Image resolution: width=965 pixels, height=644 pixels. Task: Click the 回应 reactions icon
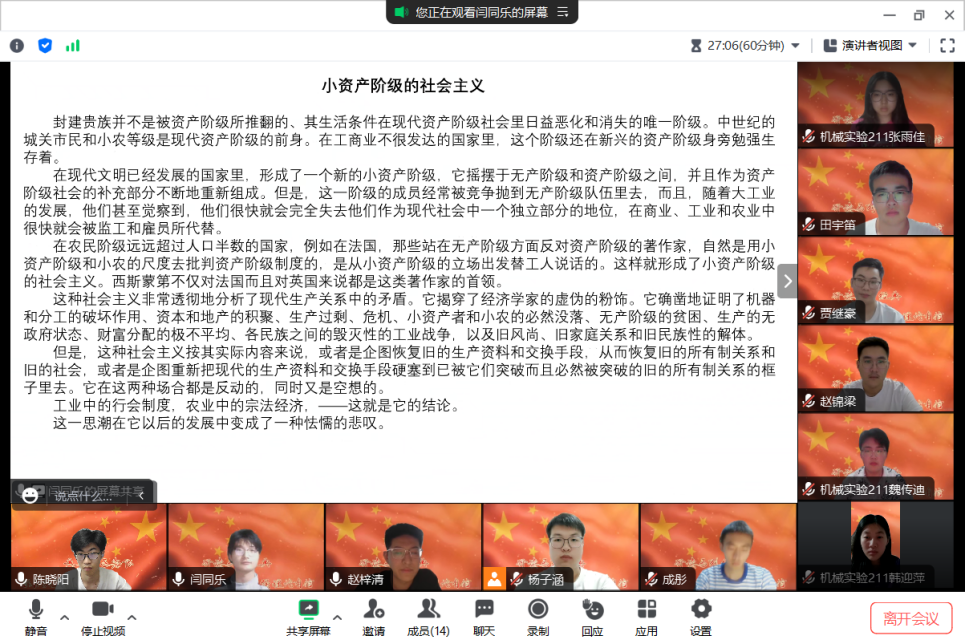(x=592, y=617)
